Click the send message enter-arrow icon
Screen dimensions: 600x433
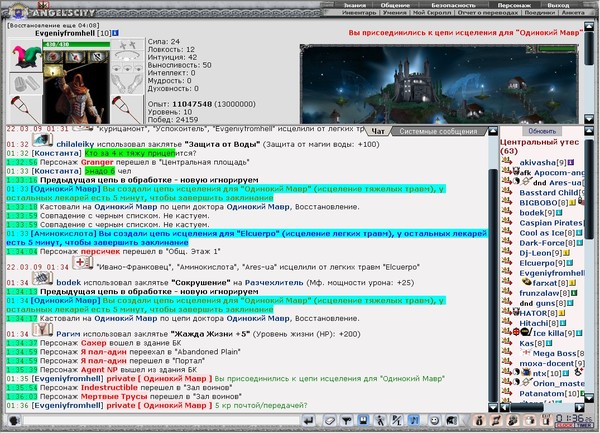coord(308,421)
